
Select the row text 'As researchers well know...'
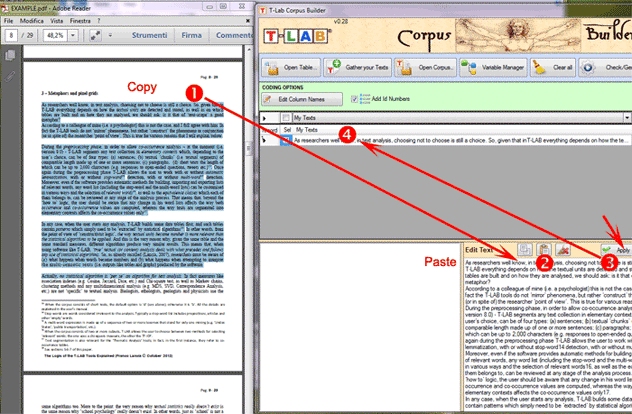(462, 140)
